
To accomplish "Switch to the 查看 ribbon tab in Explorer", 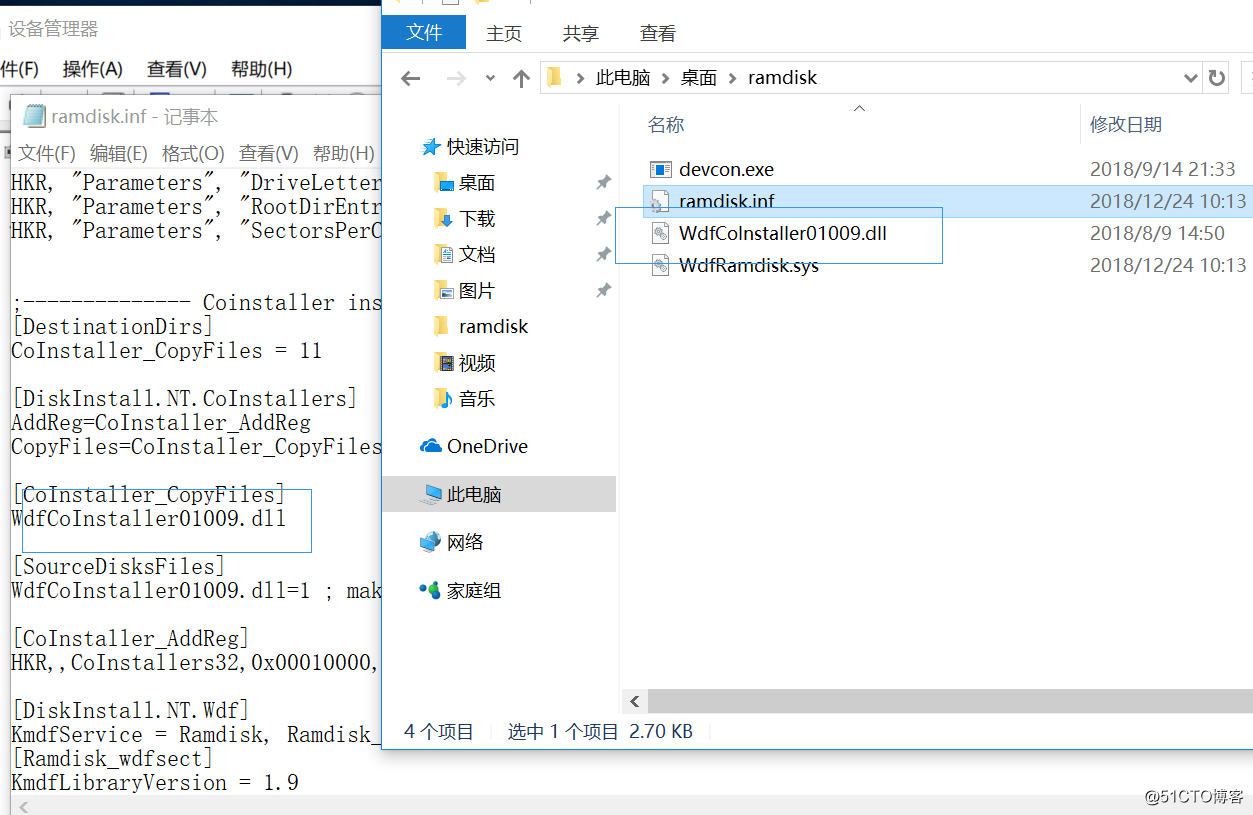I will pos(657,33).
